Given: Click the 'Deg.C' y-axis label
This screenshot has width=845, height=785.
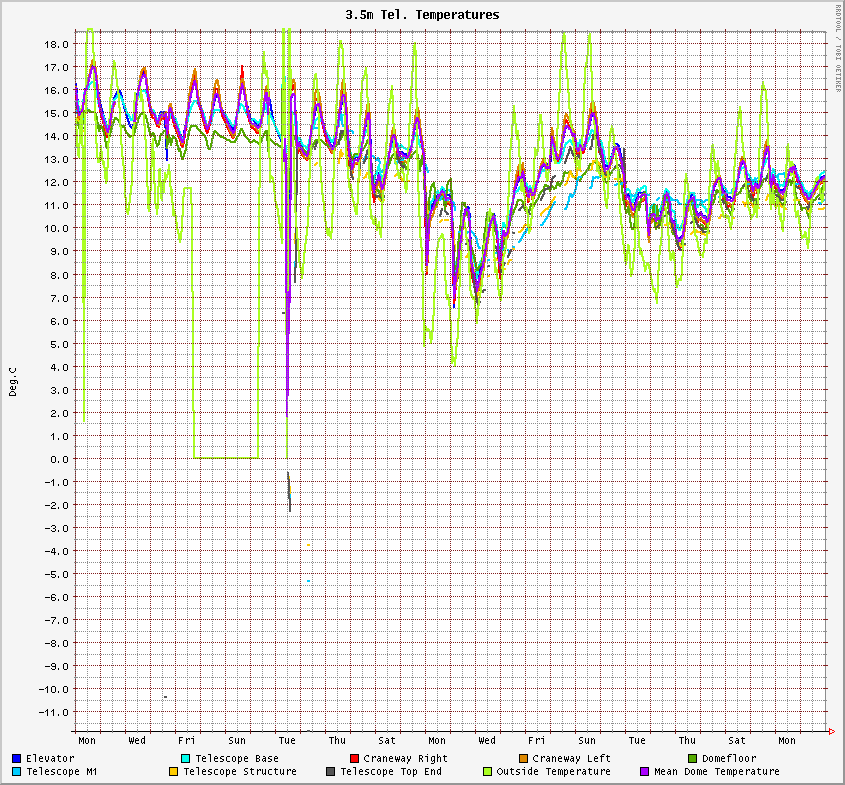Looking at the screenshot, I should tap(13, 382).
